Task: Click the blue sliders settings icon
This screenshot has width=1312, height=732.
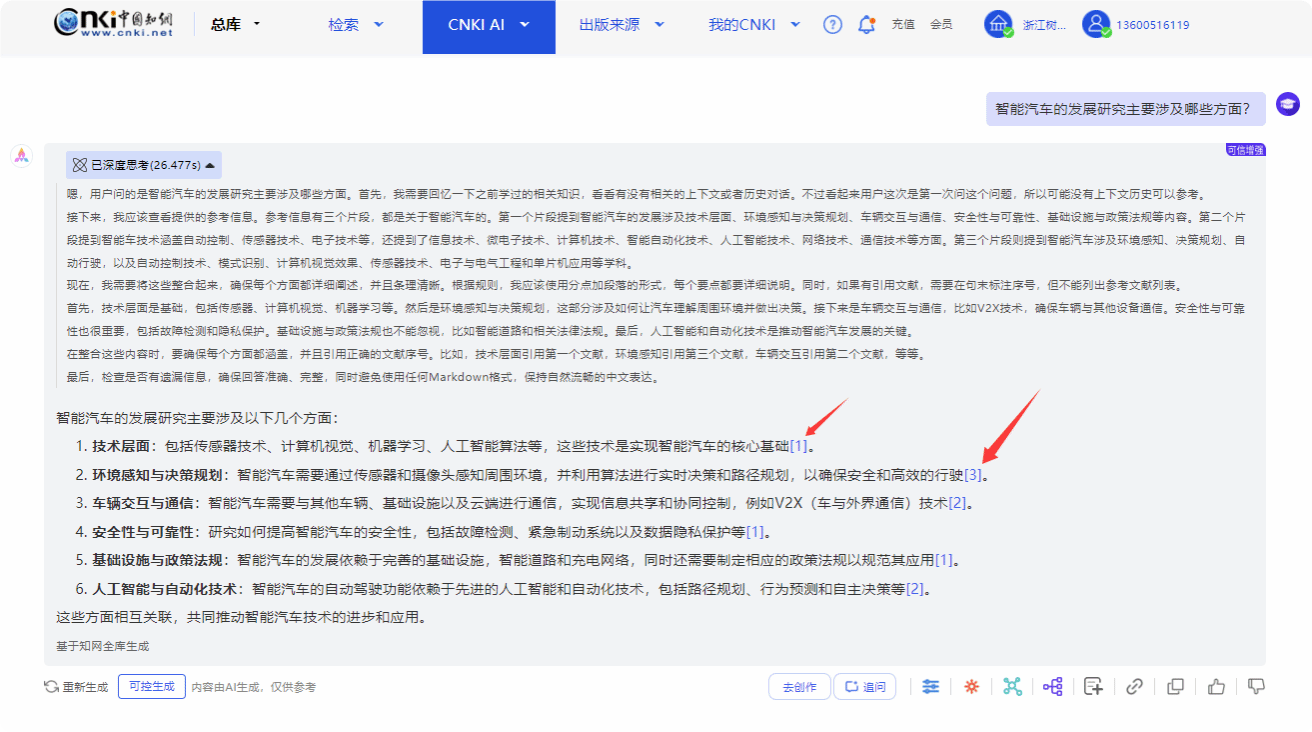Action: tap(931, 687)
